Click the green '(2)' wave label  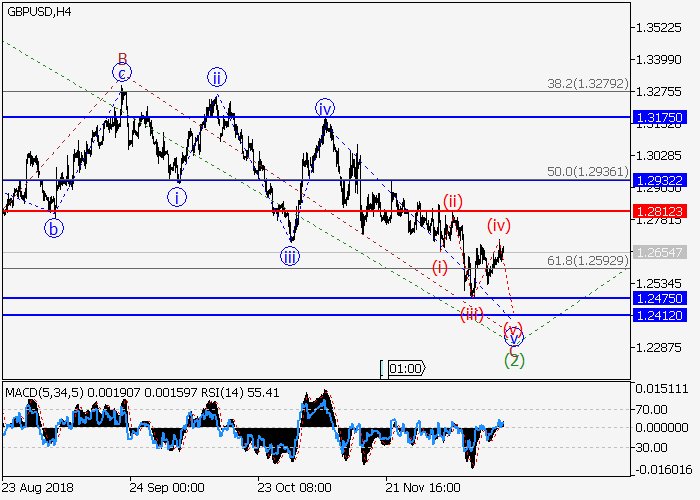click(x=514, y=358)
